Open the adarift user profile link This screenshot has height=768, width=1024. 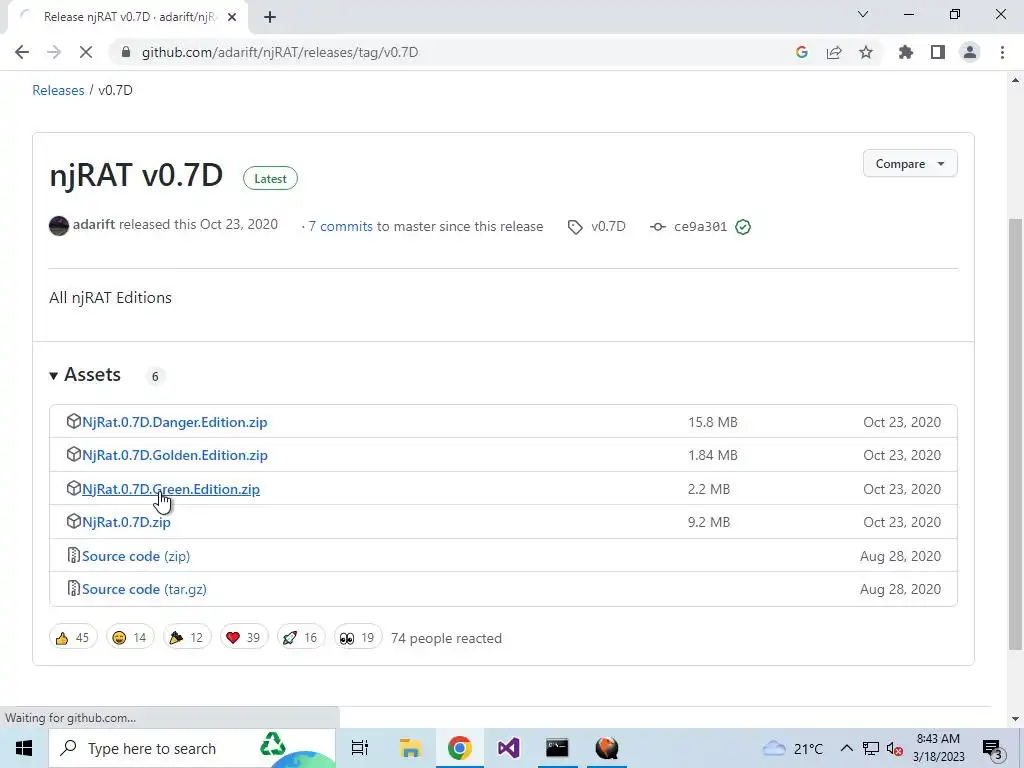pyautogui.click(x=93, y=224)
